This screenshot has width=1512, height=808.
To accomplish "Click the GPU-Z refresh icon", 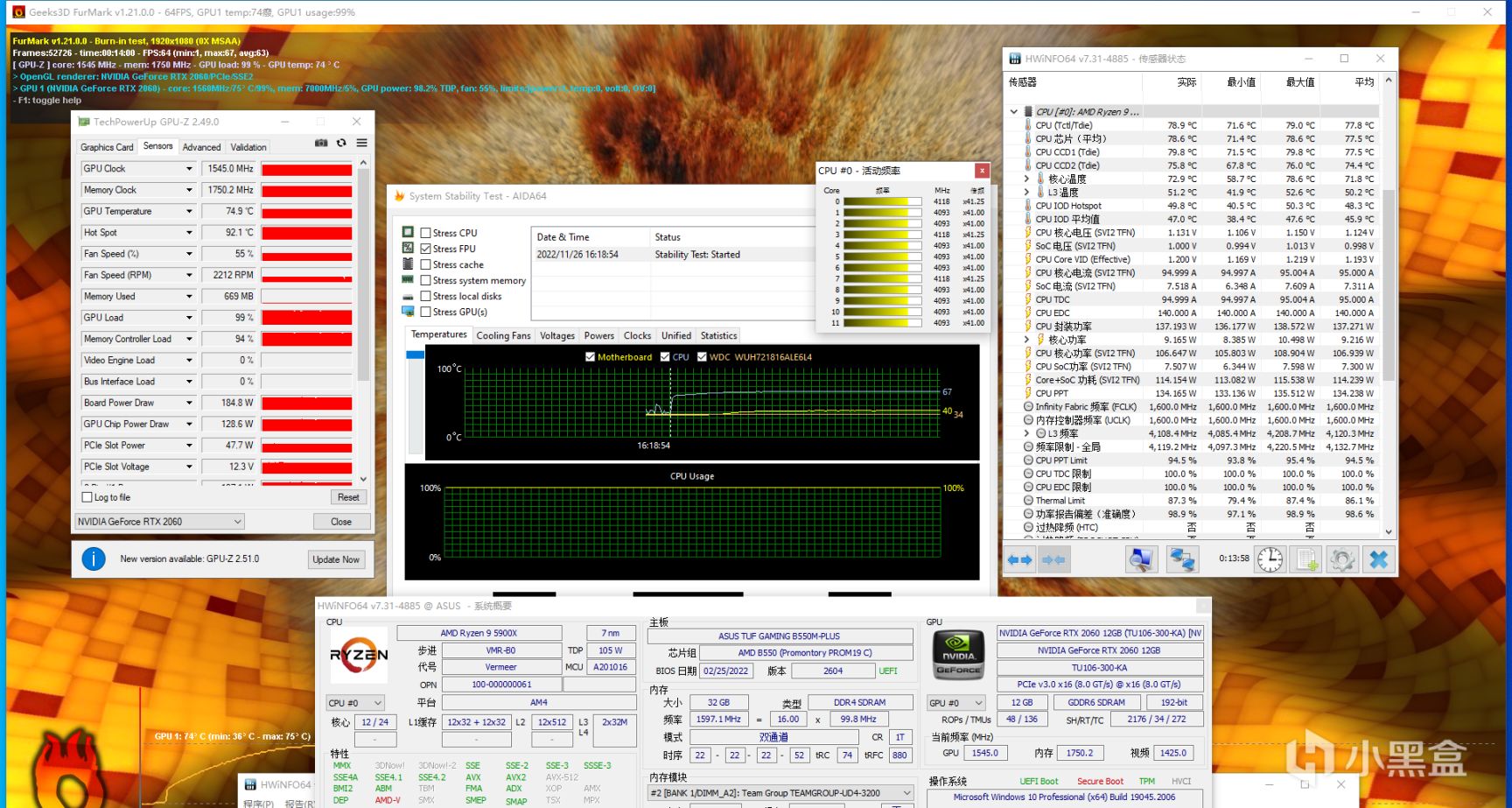I will (341, 143).
